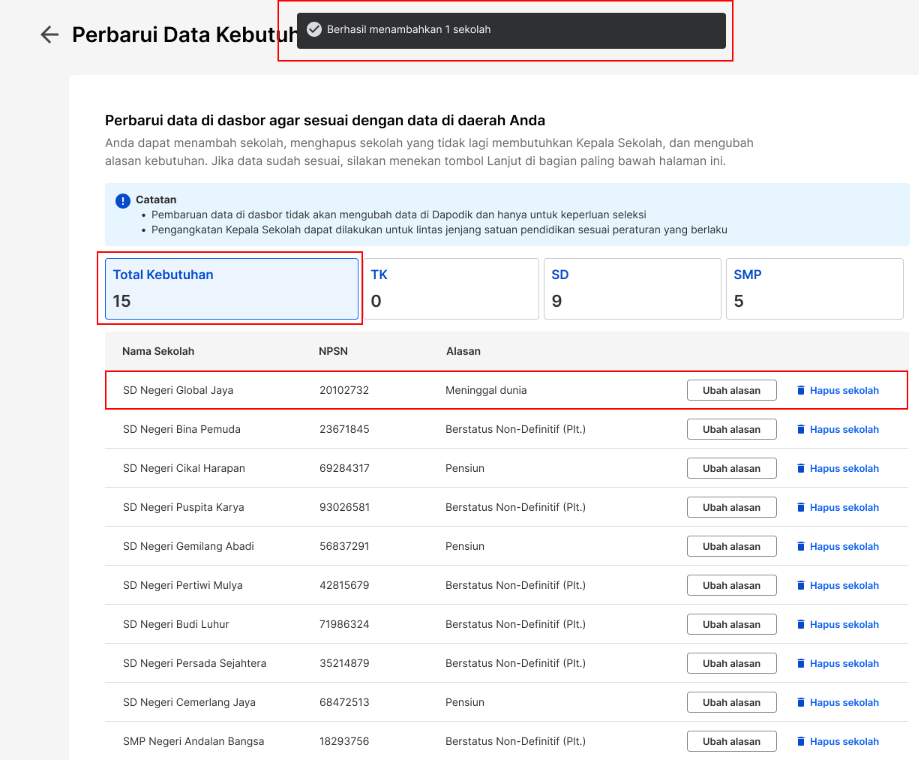
Task: Click the blue info icon beside Catatan
Action: [122, 201]
